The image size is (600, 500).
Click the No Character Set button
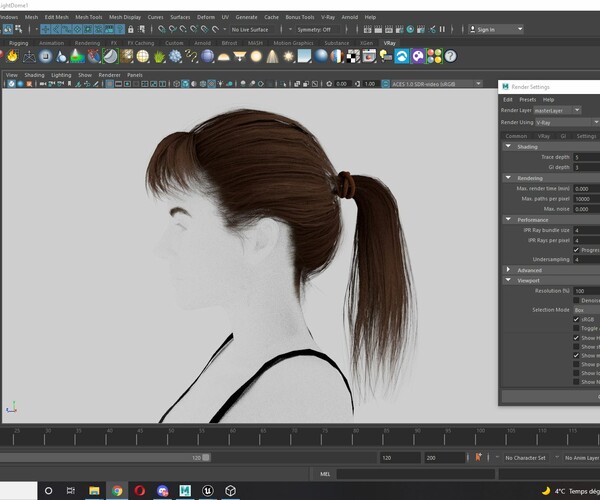pyautogui.click(x=525, y=458)
